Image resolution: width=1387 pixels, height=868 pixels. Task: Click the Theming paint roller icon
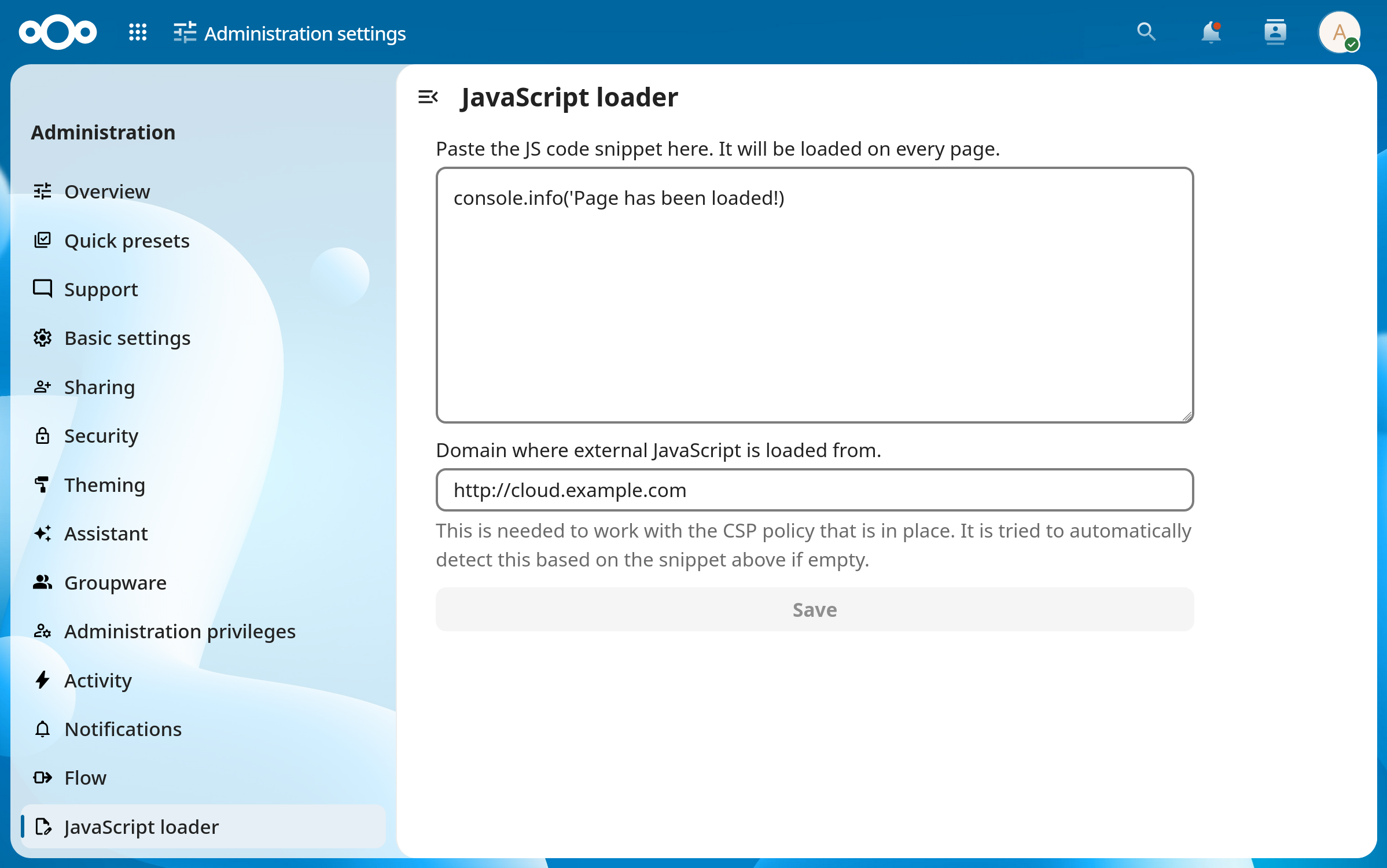click(x=42, y=484)
